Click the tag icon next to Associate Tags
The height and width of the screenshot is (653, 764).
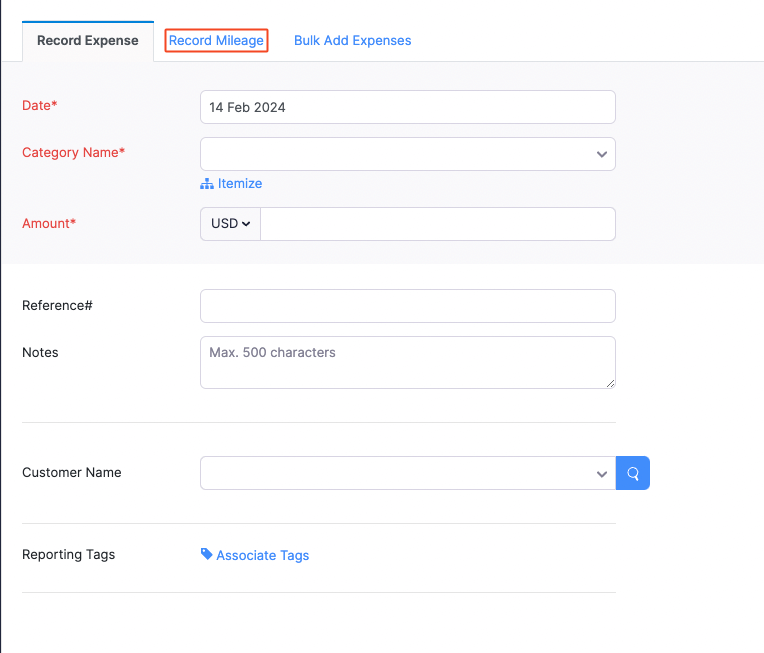click(x=206, y=554)
